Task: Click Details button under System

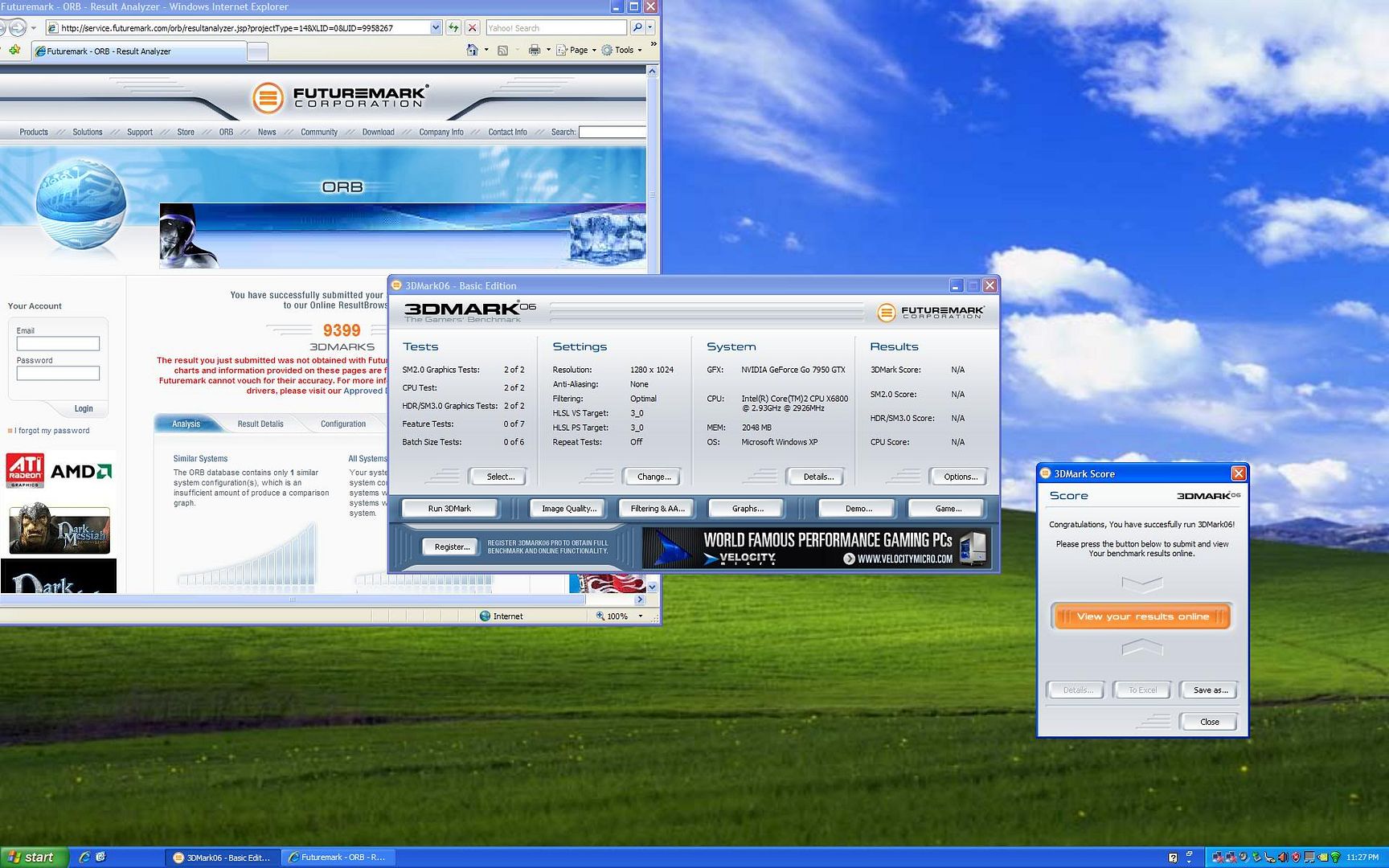Action: tap(817, 477)
